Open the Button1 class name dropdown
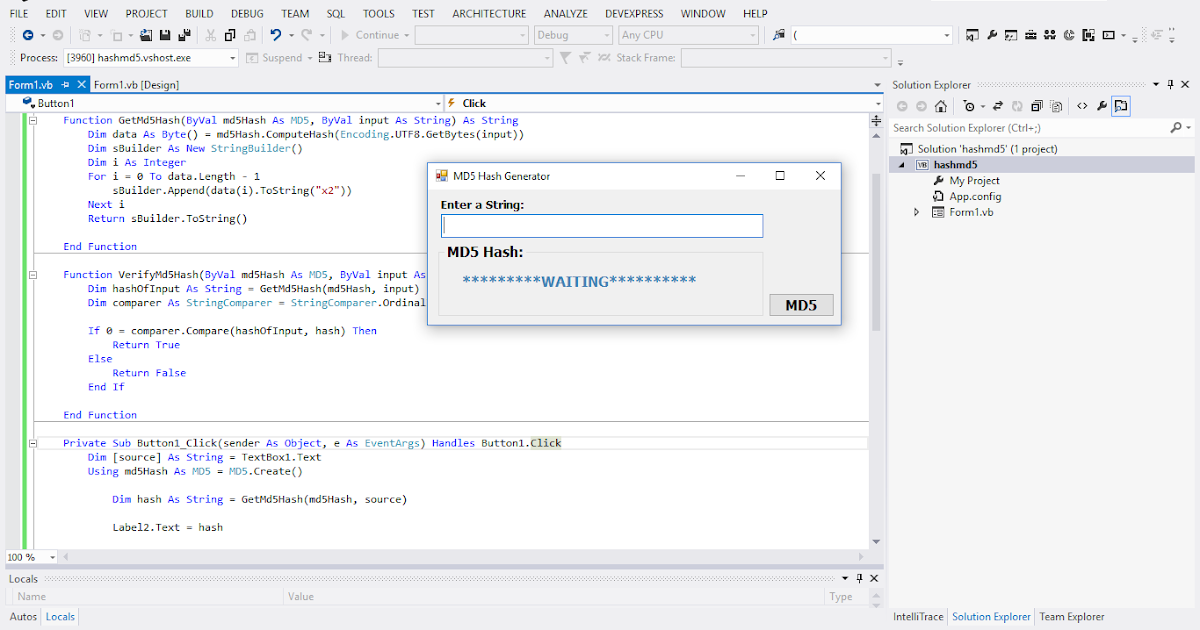This screenshot has height=630, width=1200. [x=437, y=103]
